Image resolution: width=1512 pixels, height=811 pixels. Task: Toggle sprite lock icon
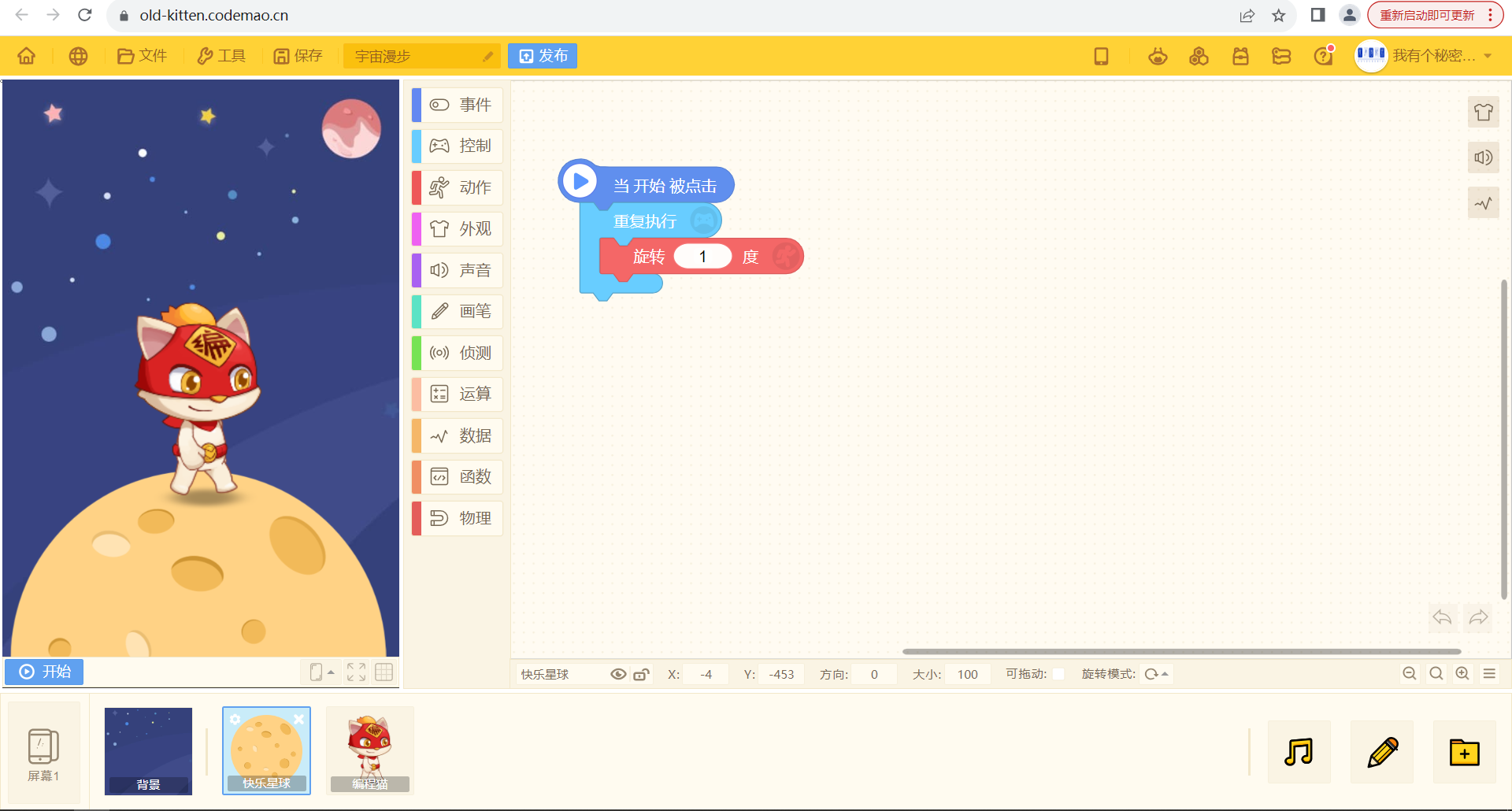point(642,674)
